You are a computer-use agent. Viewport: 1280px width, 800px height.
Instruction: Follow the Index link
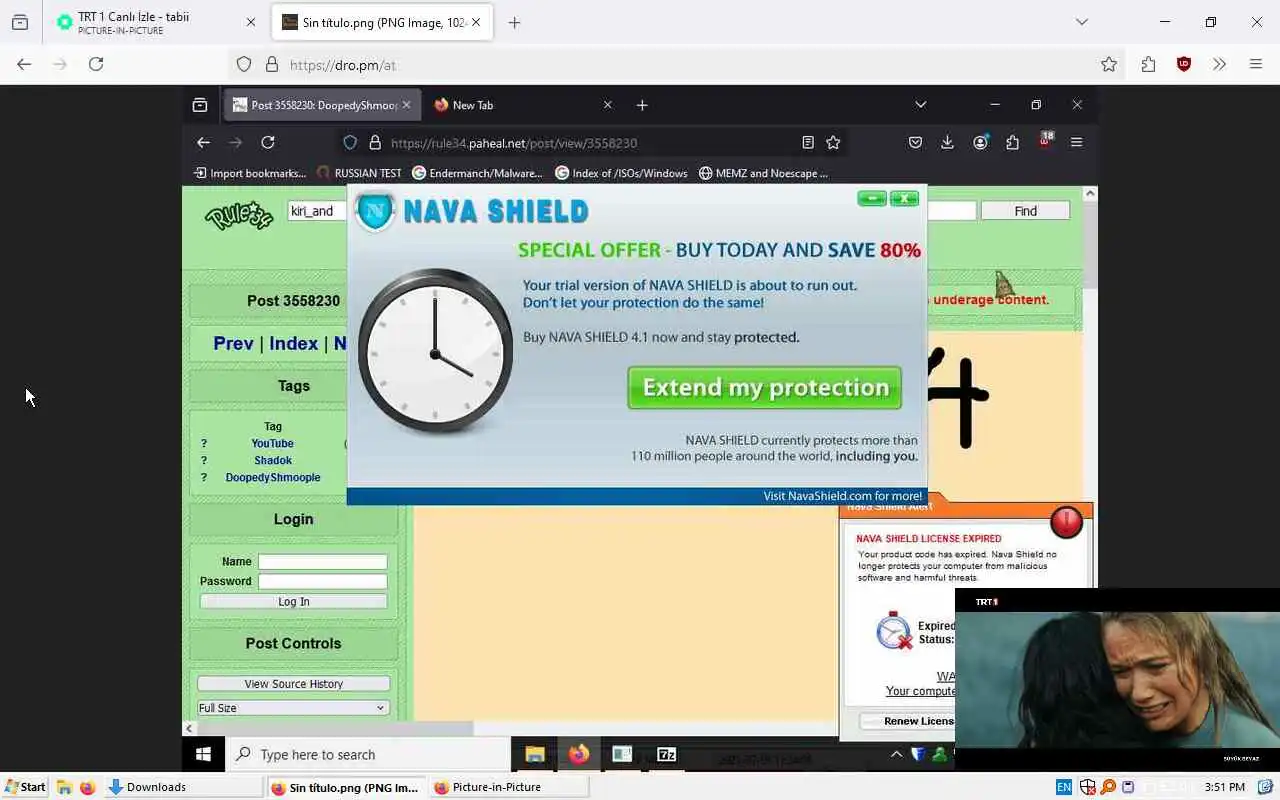pos(293,343)
